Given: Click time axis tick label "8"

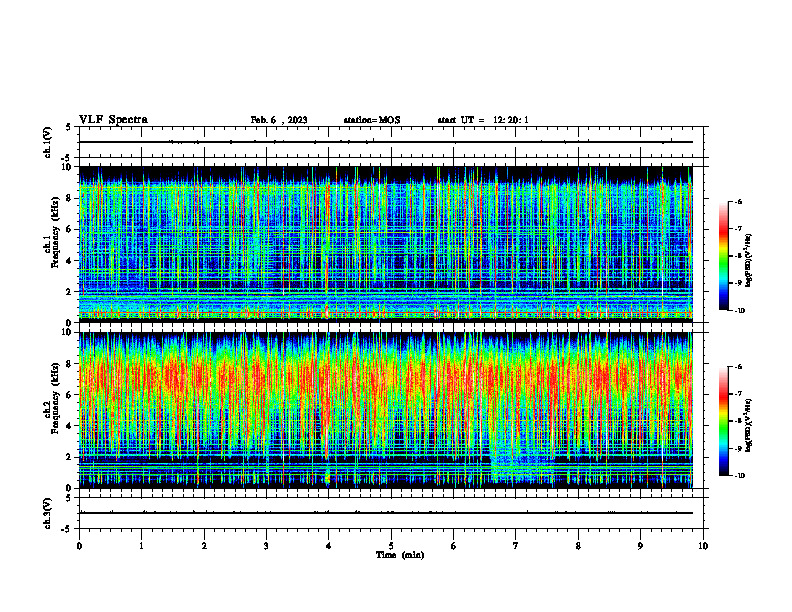Looking at the screenshot, I should pyautogui.click(x=578, y=546).
